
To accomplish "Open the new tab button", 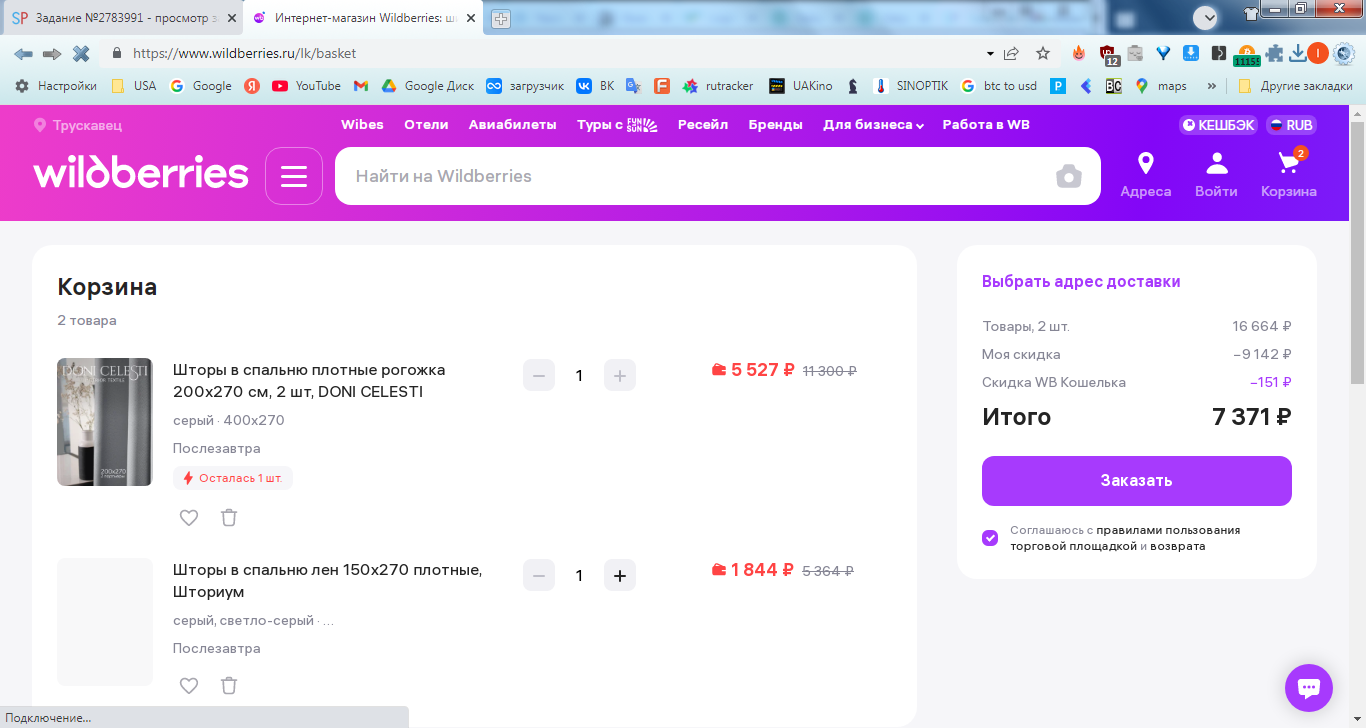I will click(x=501, y=18).
